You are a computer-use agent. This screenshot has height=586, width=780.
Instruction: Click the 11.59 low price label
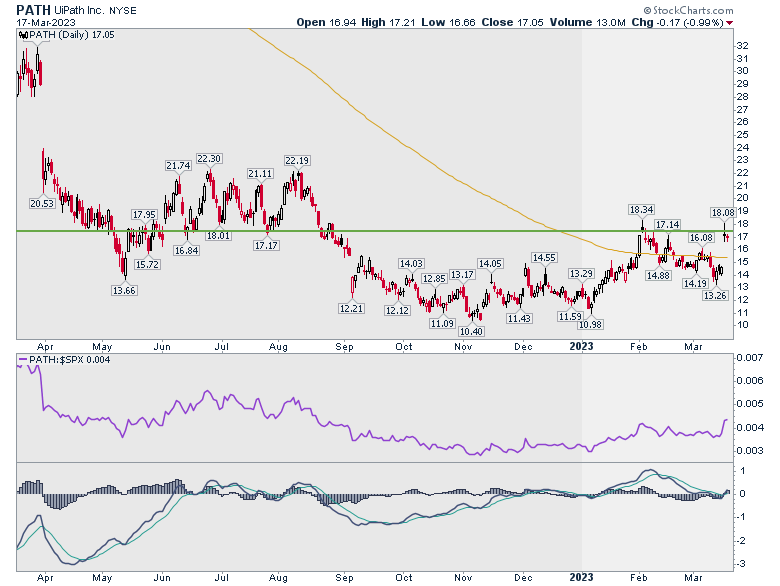570,317
